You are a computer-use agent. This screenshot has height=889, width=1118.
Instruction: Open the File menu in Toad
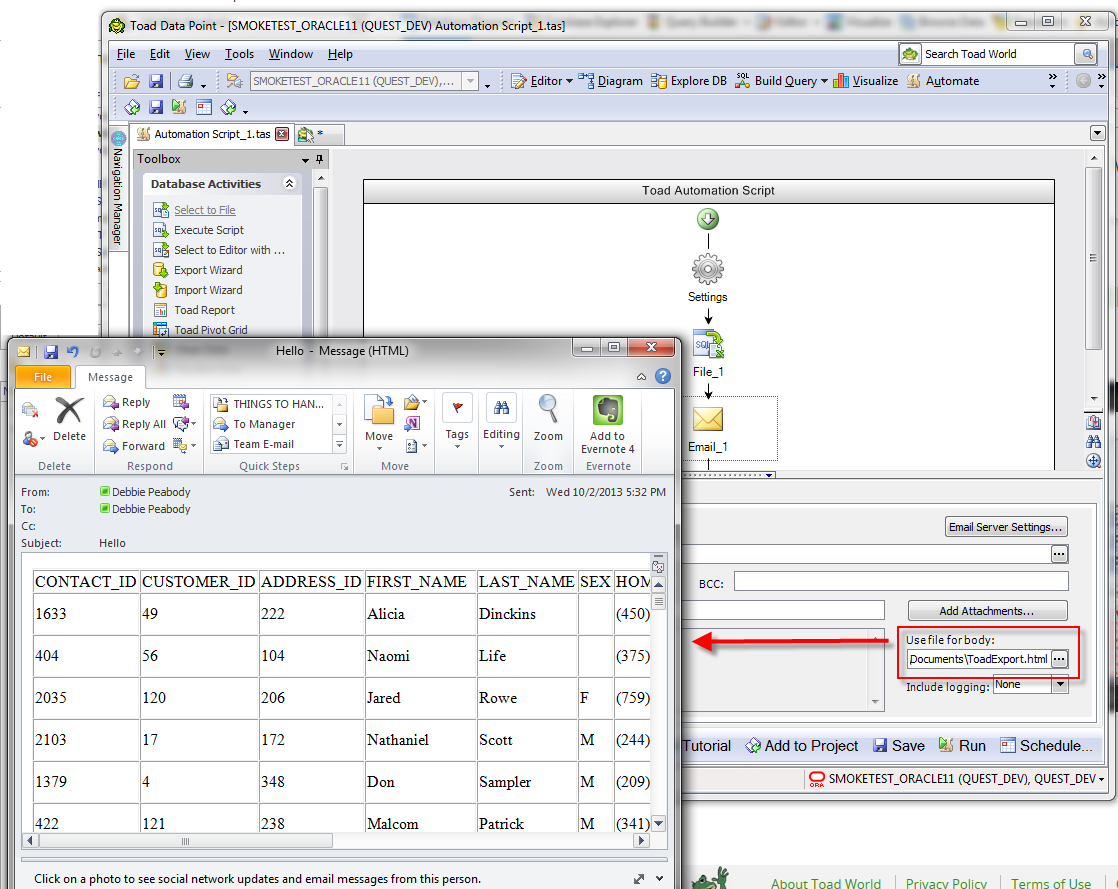(x=126, y=54)
